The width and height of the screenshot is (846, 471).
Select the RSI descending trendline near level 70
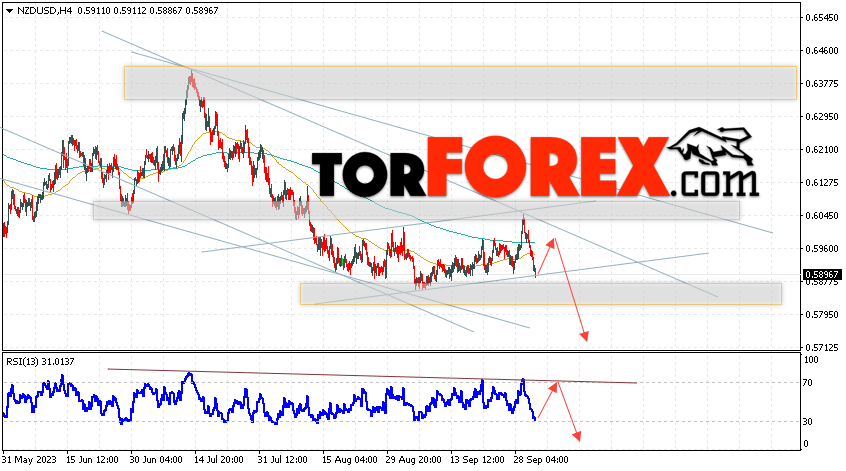click(372, 376)
